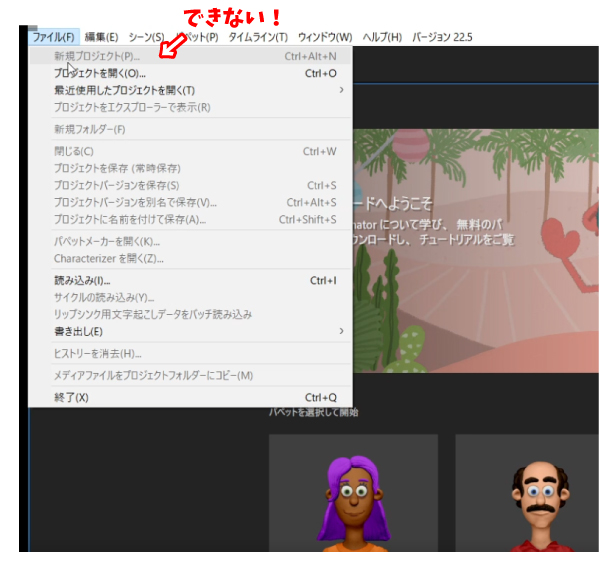
Task: Select プロジェクトを開く(O)... menu entry
Action: 99,73
